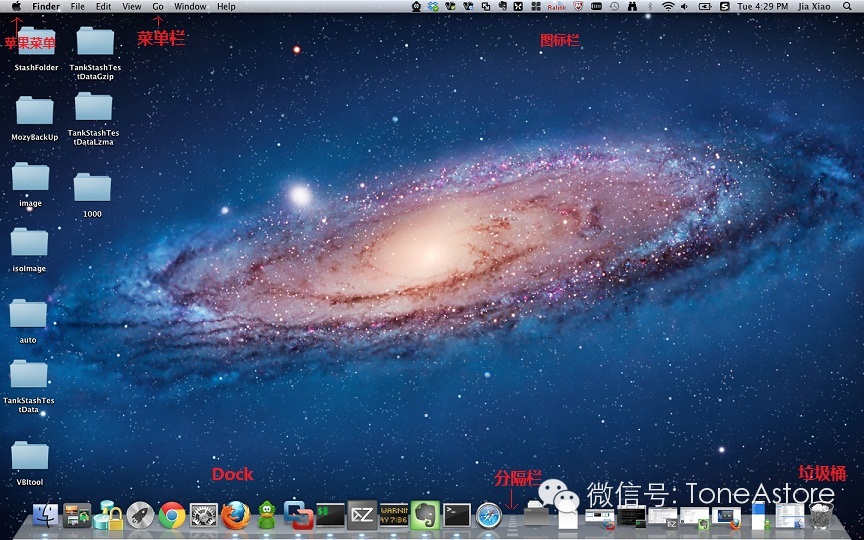Open Safari from the Dock
The image size is (864, 540).
[488, 515]
